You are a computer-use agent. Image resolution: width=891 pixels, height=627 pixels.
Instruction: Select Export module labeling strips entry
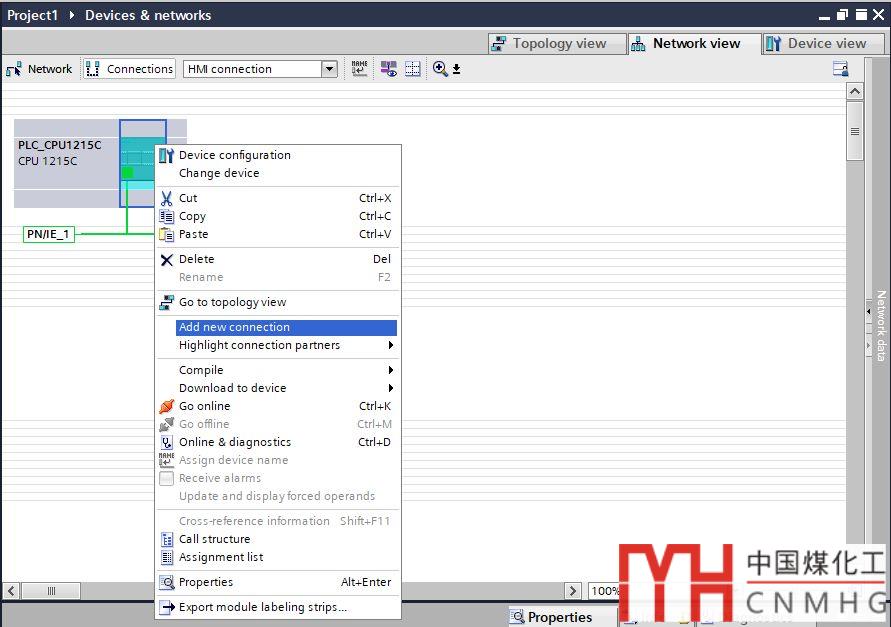pyautogui.click(x=262, y=607)
